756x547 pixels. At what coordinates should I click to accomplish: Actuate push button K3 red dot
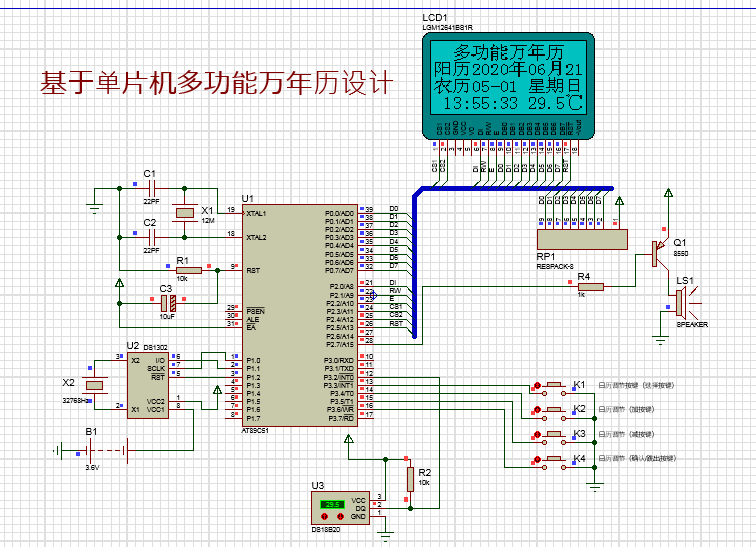click(x=537, y=435)
